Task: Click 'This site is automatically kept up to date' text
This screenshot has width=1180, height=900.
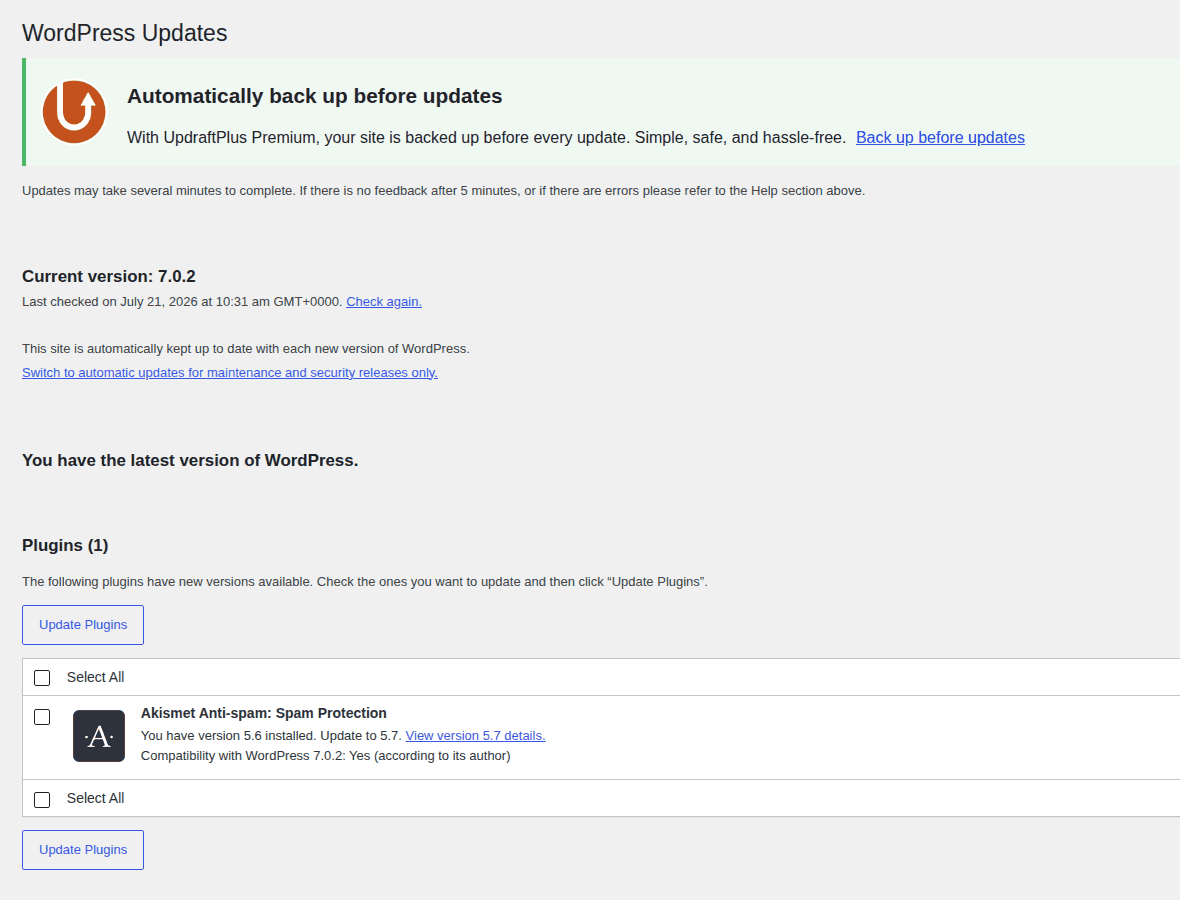Action: click(245, 349)
